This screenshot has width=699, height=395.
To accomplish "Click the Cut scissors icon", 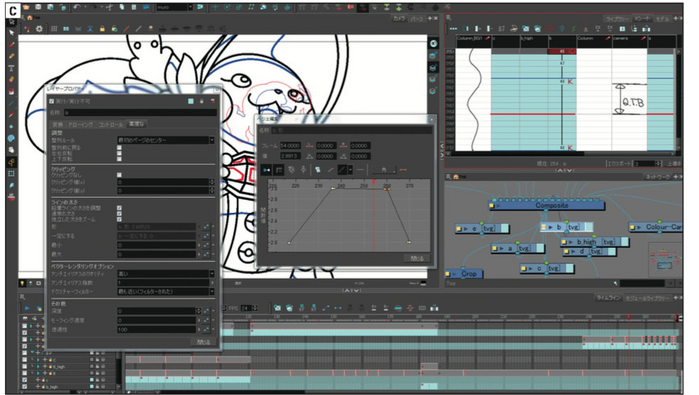I will point(110,8).
